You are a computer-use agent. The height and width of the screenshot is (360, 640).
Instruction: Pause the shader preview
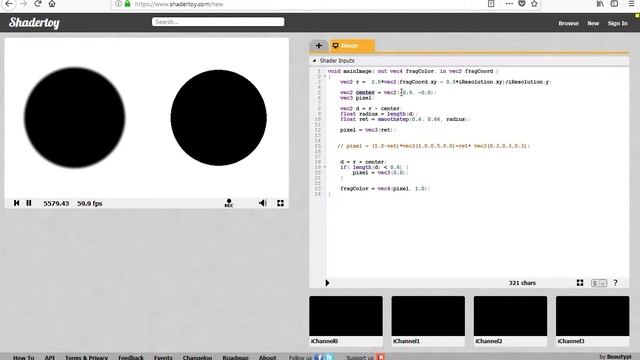click(29, 203)
